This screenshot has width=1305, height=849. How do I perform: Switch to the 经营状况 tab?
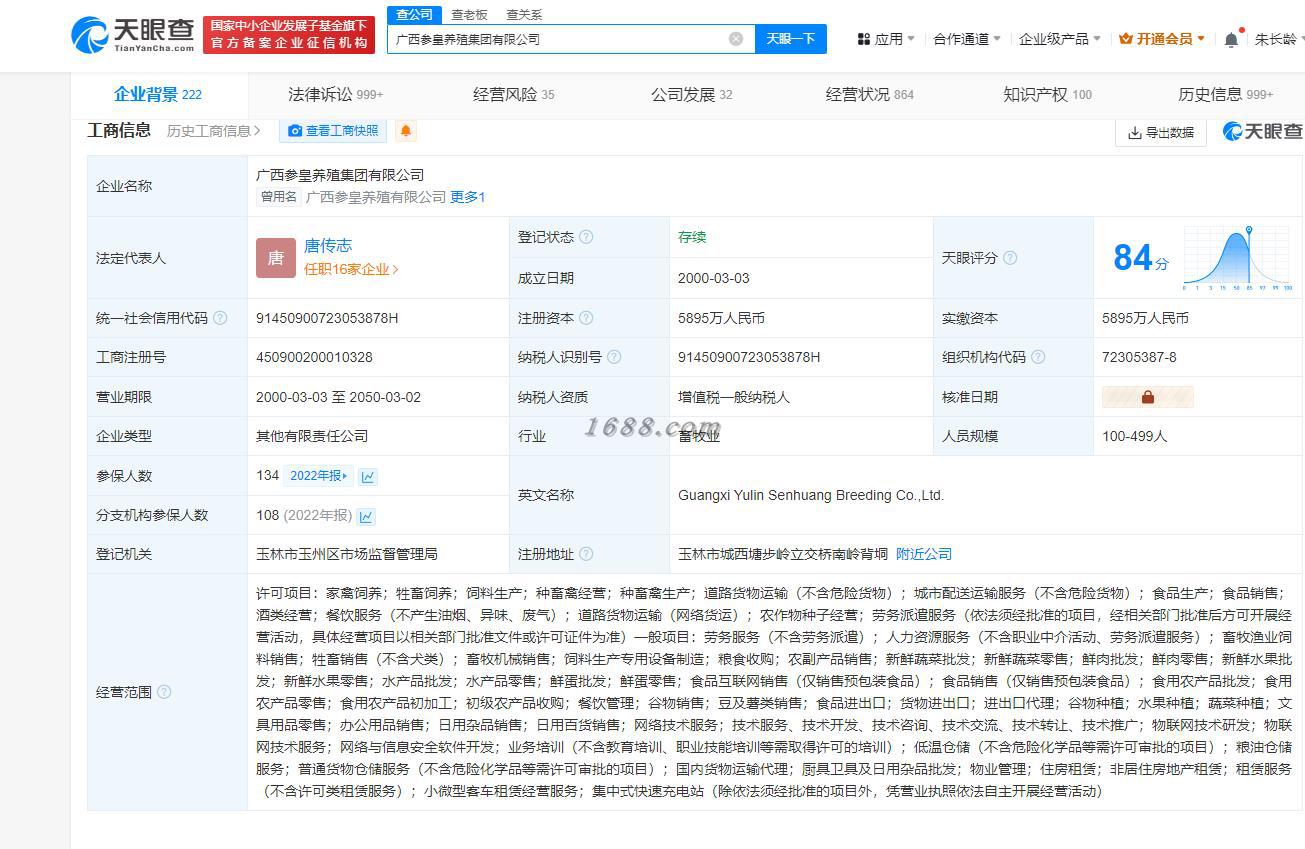(870, 95)
